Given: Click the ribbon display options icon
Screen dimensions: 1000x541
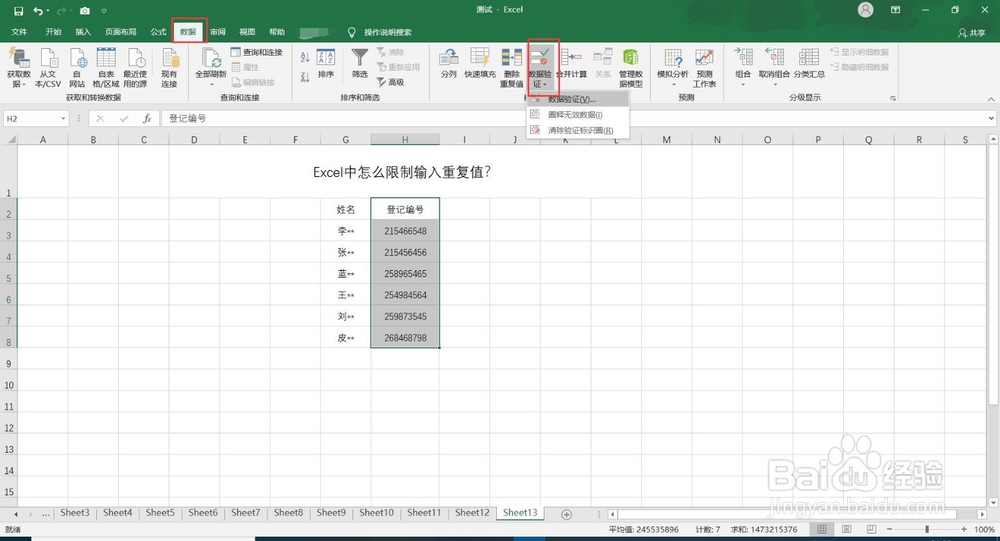Looking at the screenshot, I should tap(895, 10).
